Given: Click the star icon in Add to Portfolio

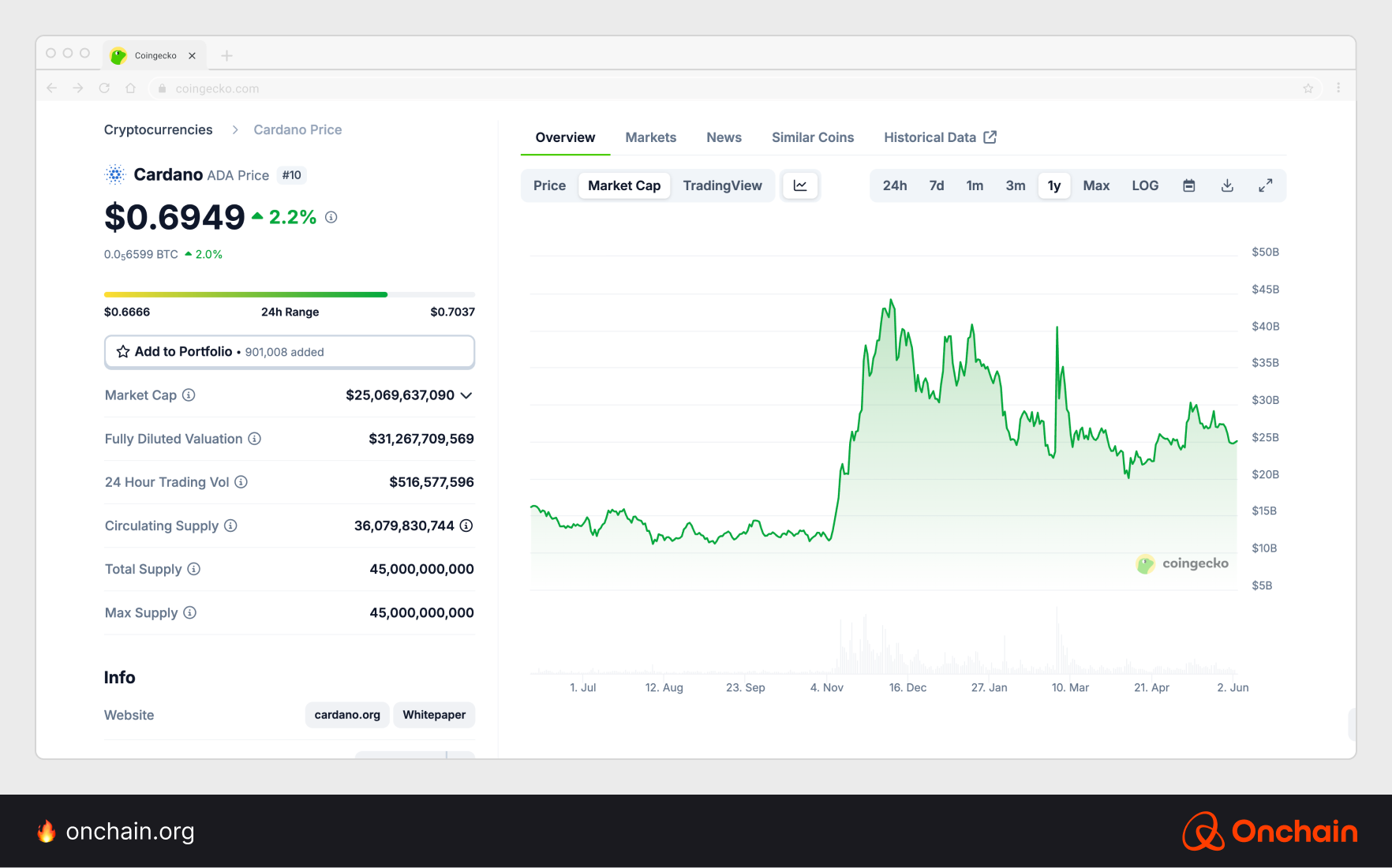Looking at the screenshot, I should (x=123, y=352).
